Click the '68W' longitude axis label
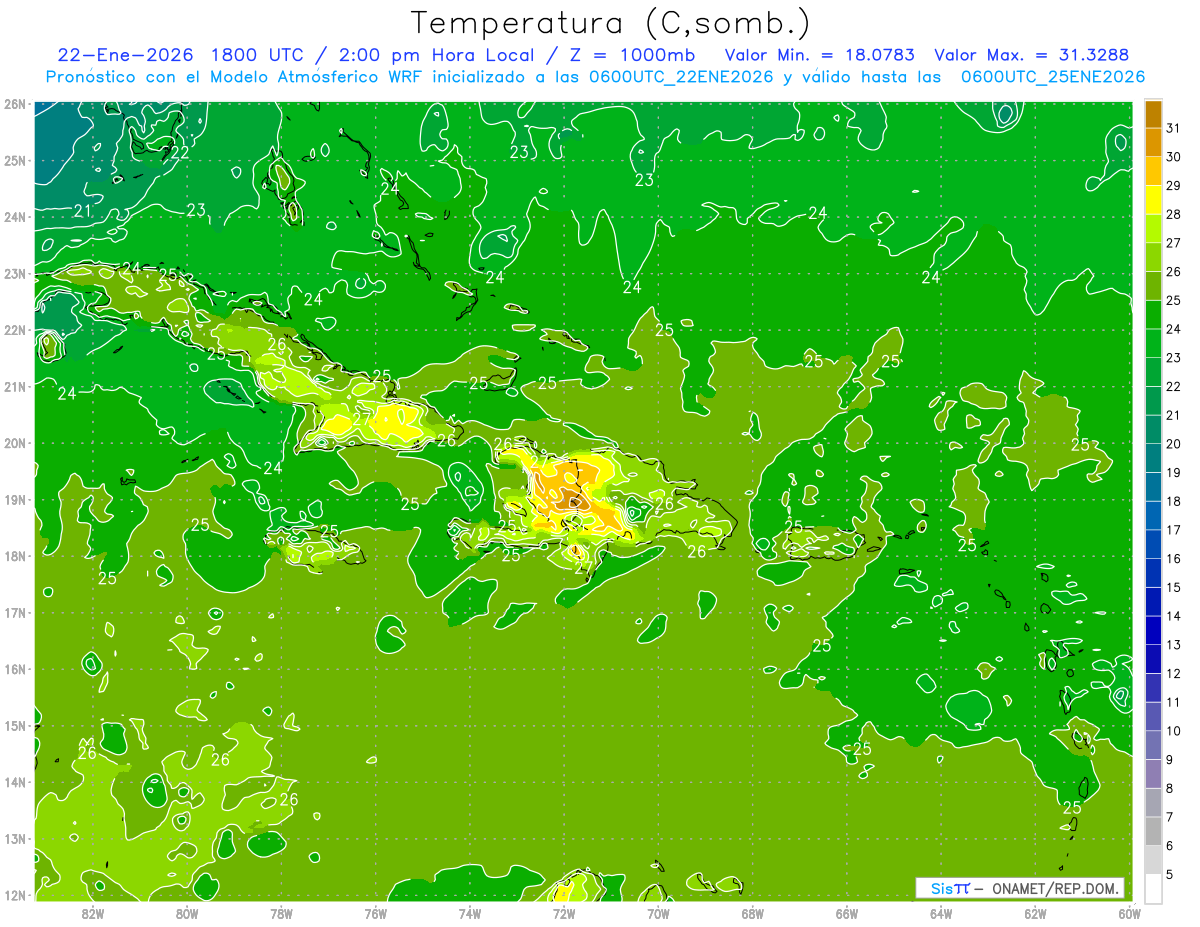This screenshot has height=927, width=1200. point(752,912)
